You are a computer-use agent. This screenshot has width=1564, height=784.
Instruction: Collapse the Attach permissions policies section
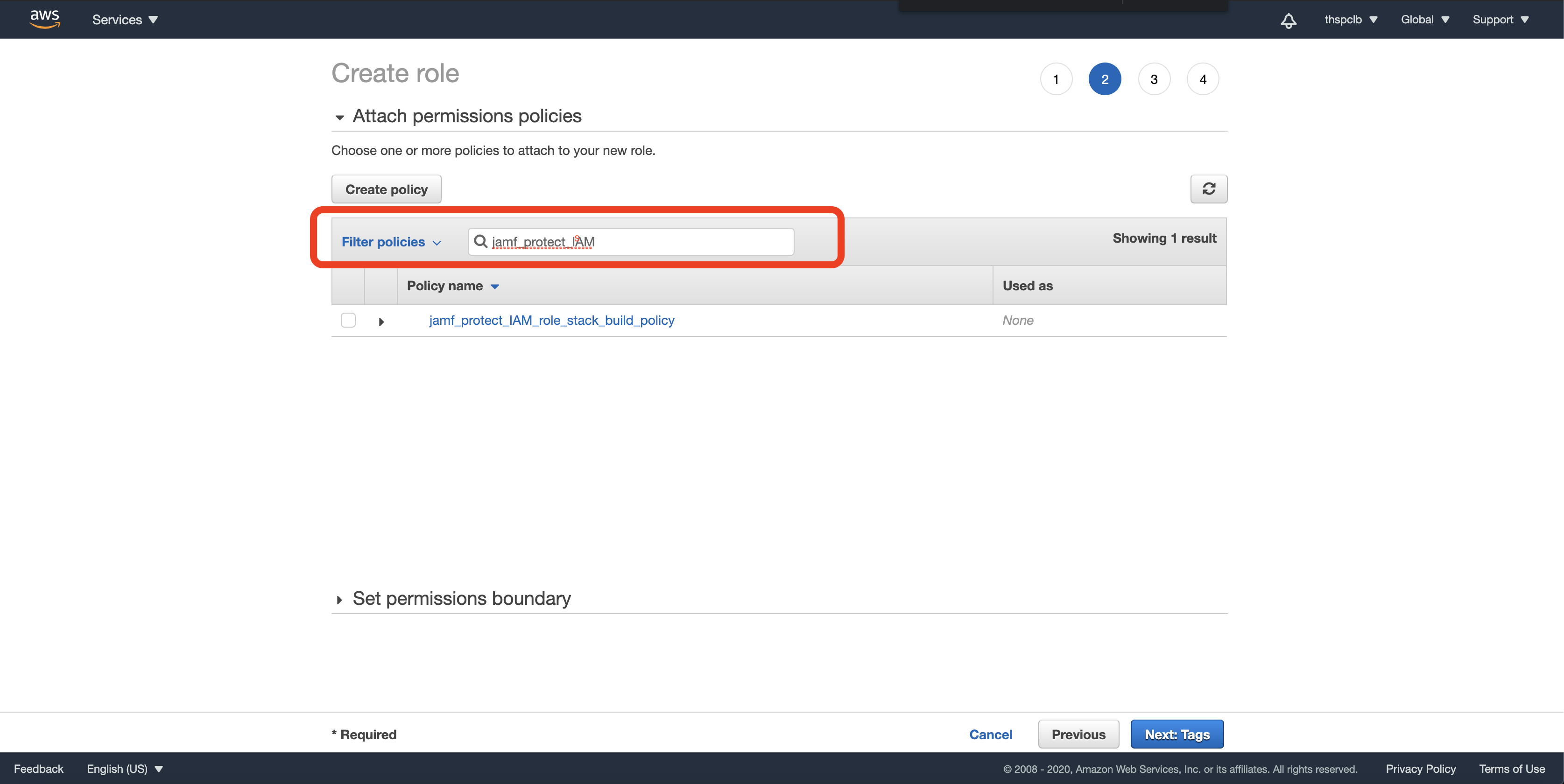(x=339, y=117)
